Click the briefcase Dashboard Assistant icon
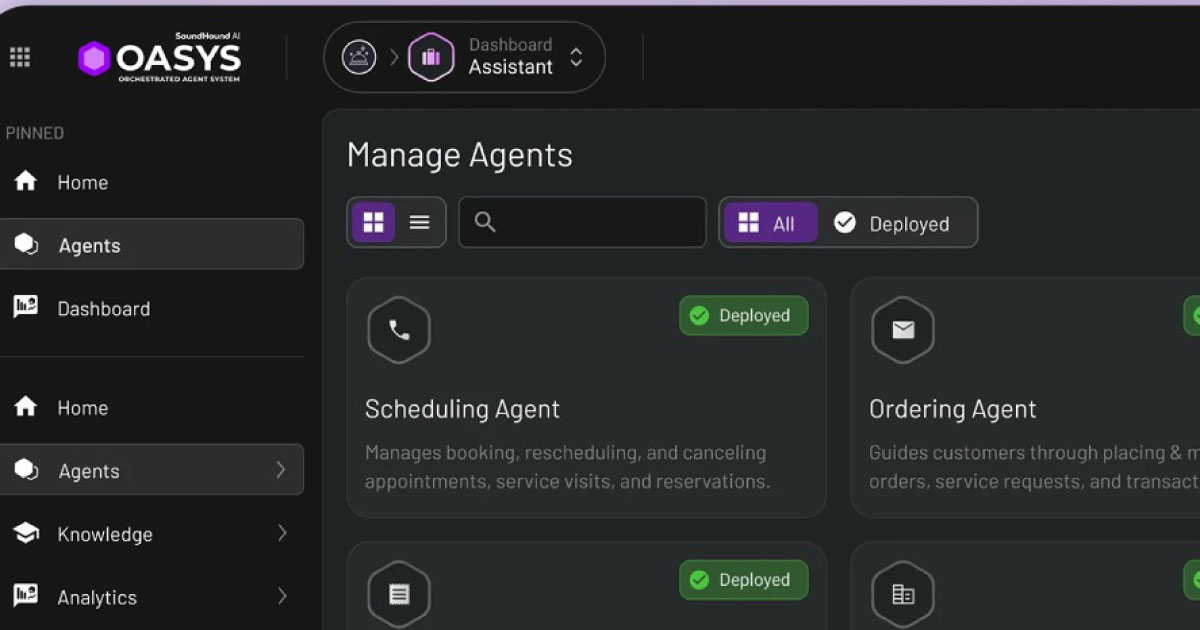1200x630 pixels. click(431, 57)
